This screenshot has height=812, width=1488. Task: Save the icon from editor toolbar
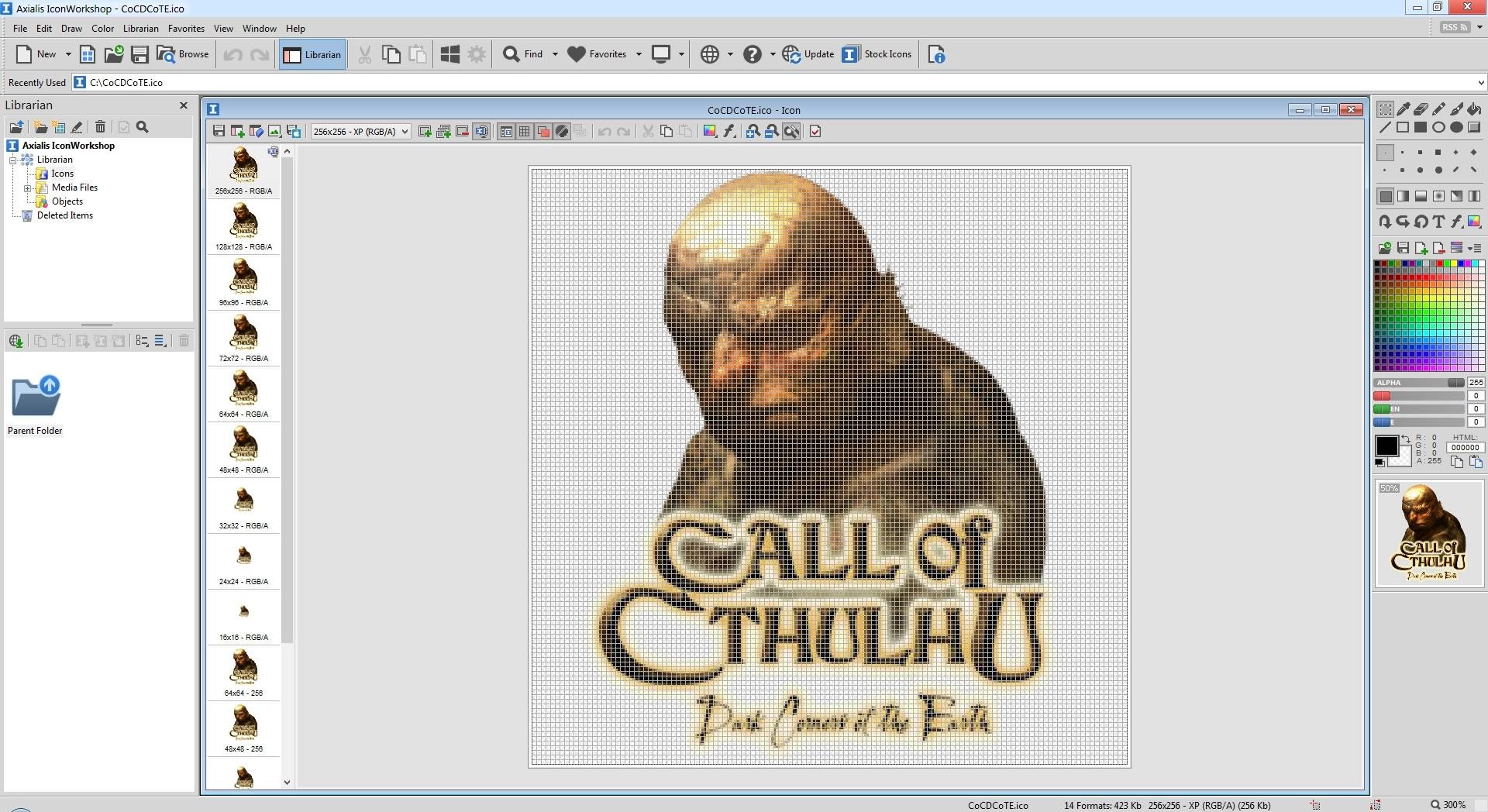(219, 132)
